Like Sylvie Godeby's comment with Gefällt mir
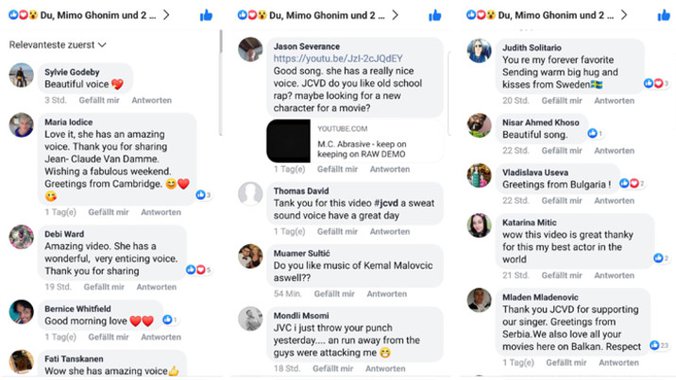This screenshot has height=380, width=676. coord(99,100)
